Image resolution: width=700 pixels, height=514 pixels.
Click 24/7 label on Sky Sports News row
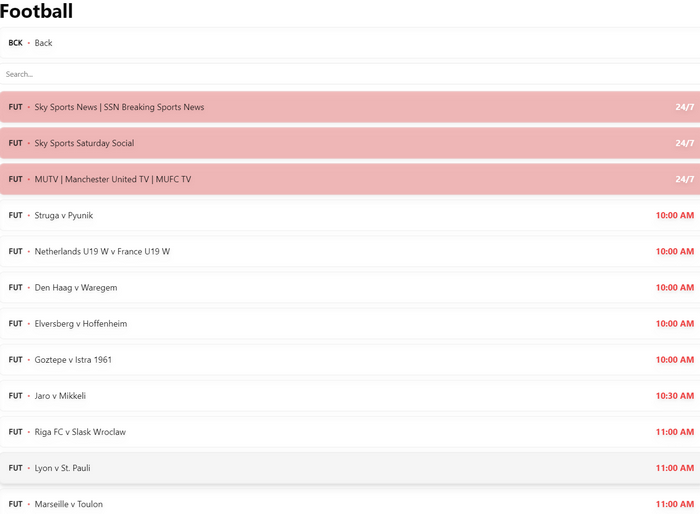(x=684, y=107)
